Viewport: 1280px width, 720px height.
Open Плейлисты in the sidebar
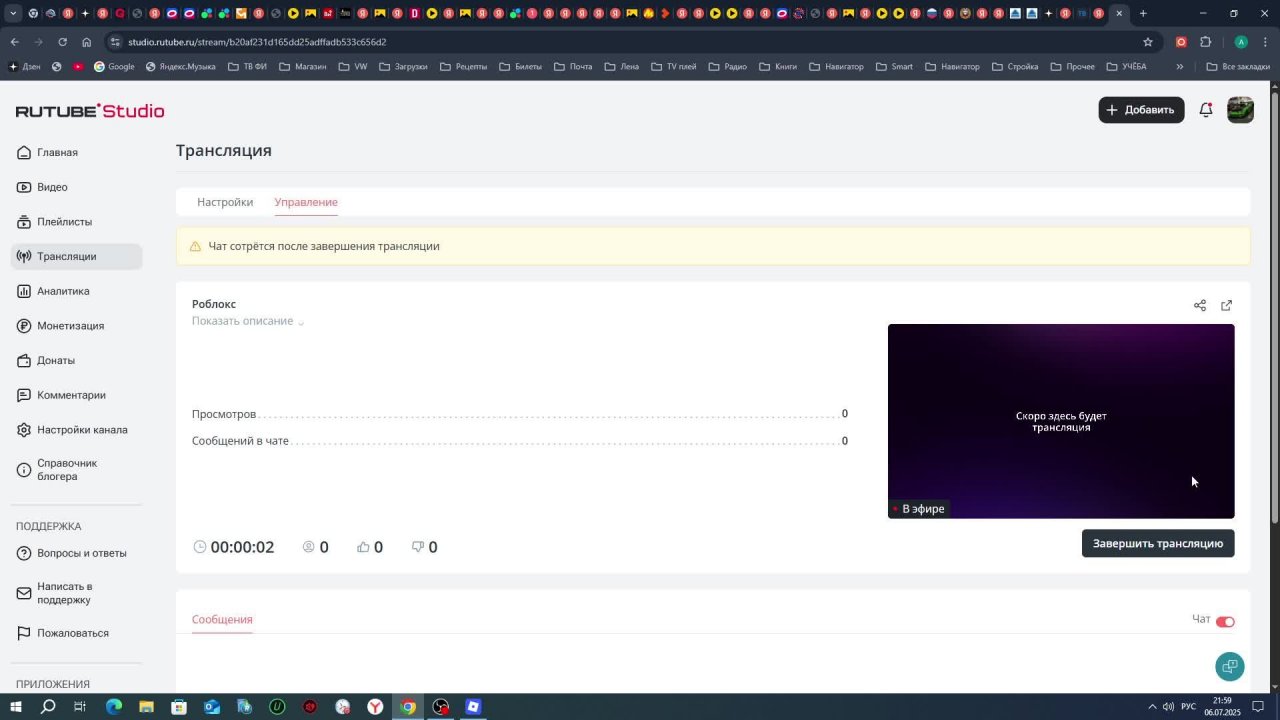click(x=76, y=222)
